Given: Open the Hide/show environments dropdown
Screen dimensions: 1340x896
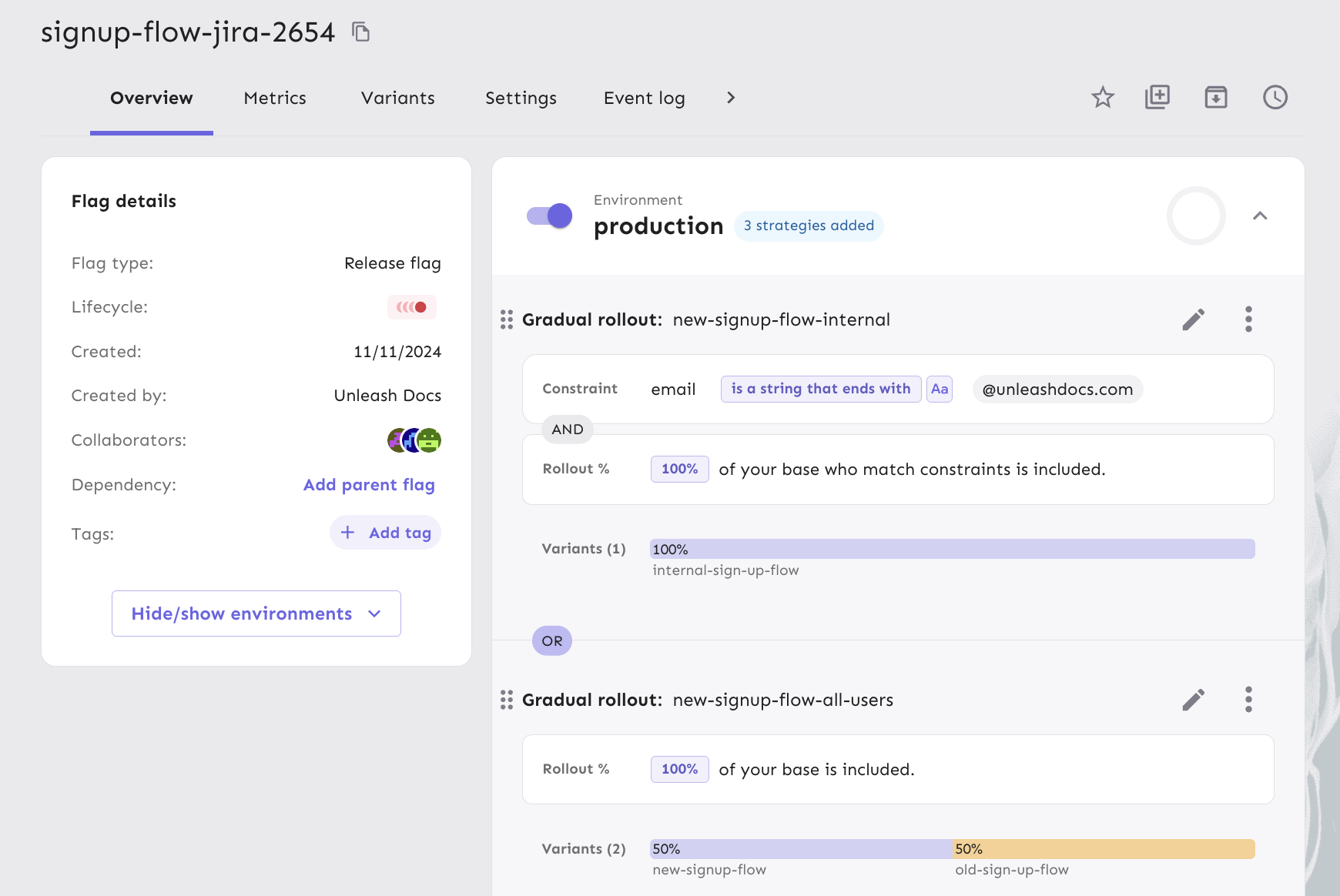Looking at the screenshot, I should point(256,613).
